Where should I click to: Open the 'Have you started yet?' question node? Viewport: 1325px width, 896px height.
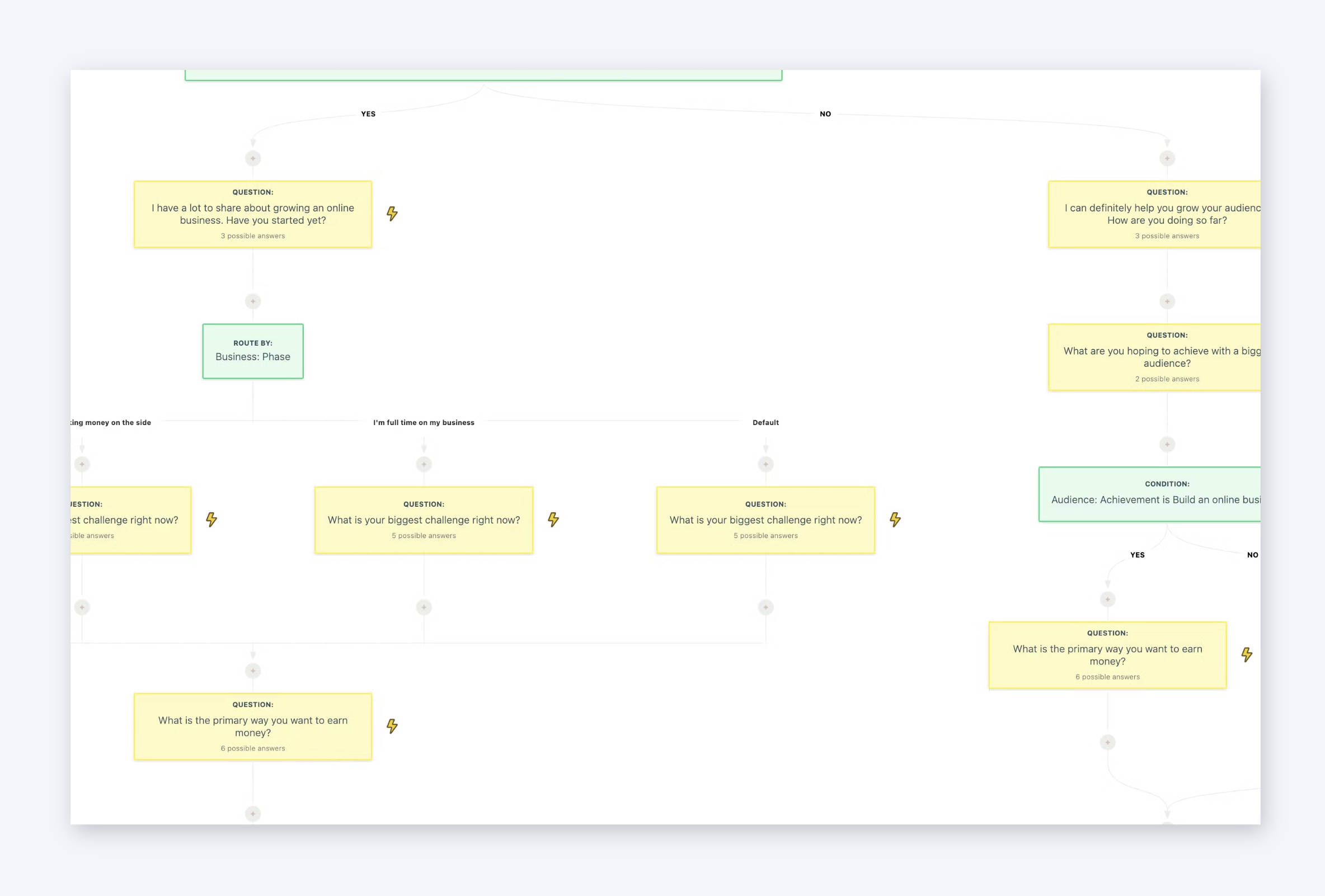[253, 214]
